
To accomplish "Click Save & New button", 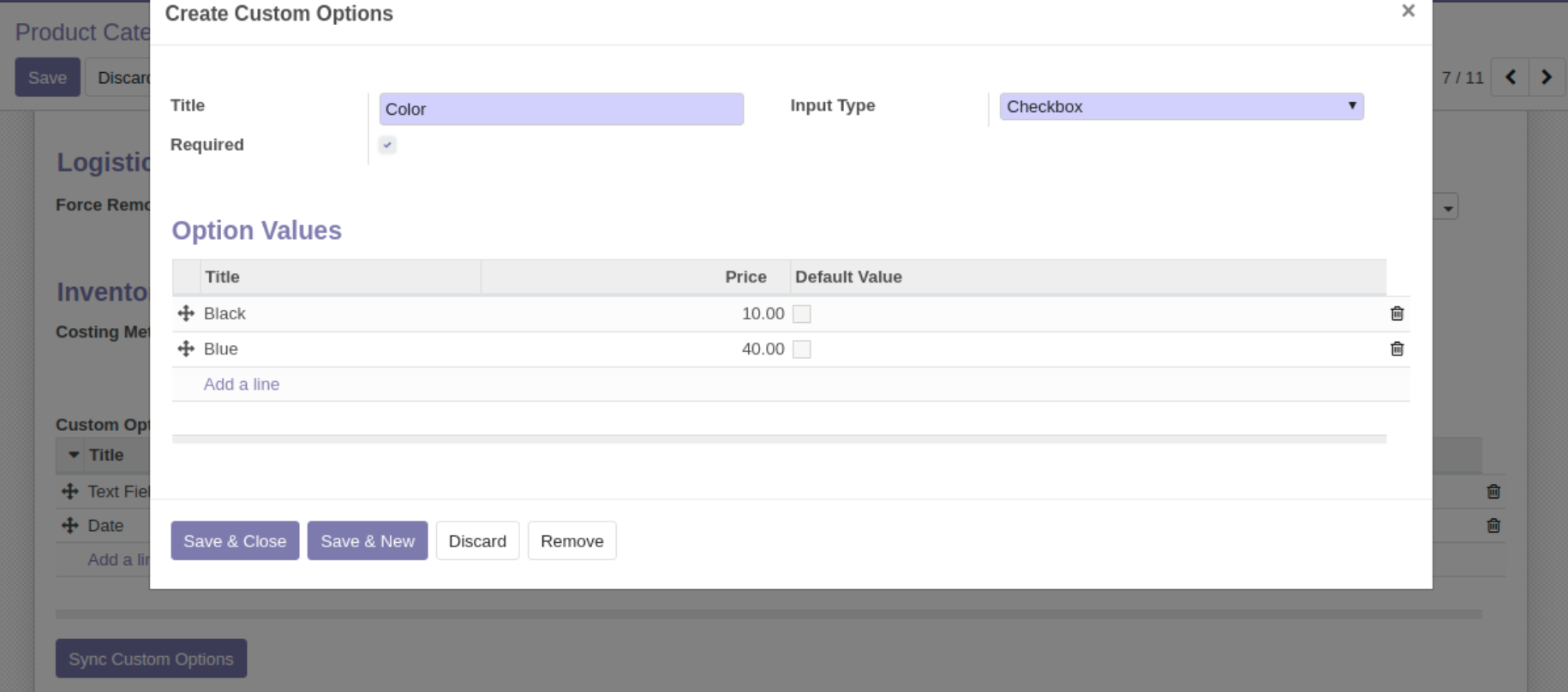I will (x=367, y=541).
